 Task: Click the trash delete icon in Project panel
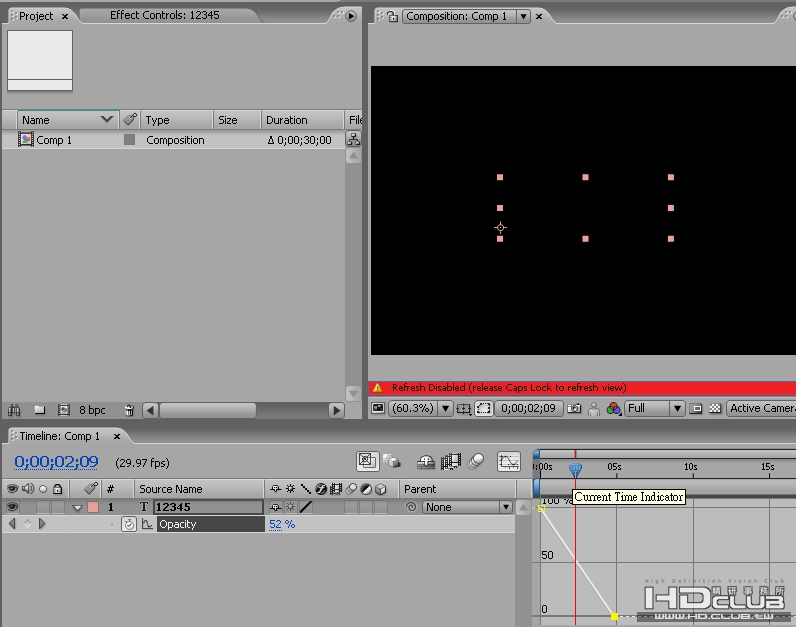tap(129, 410)
